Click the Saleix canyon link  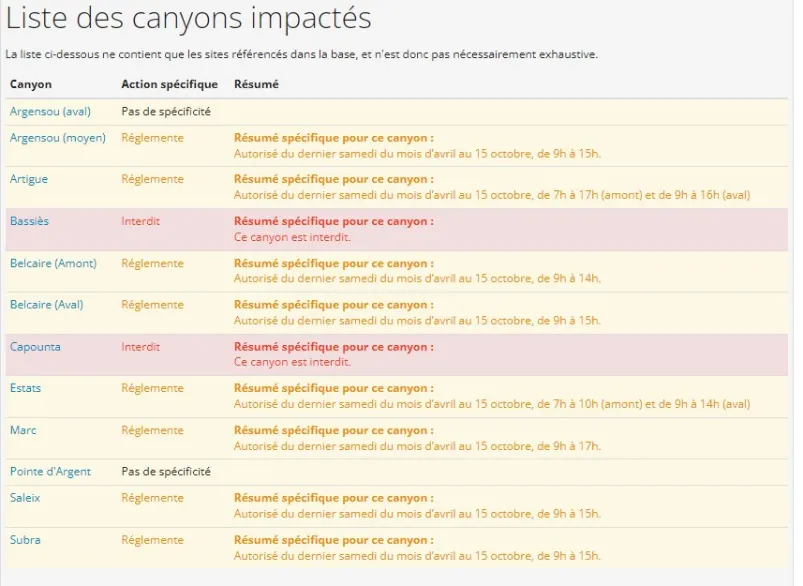(25, 497)
